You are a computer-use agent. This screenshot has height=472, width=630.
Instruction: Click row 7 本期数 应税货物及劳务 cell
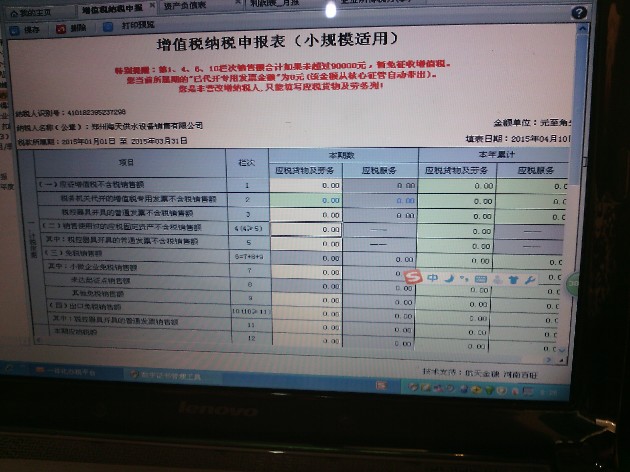click(x=307, y=272)
